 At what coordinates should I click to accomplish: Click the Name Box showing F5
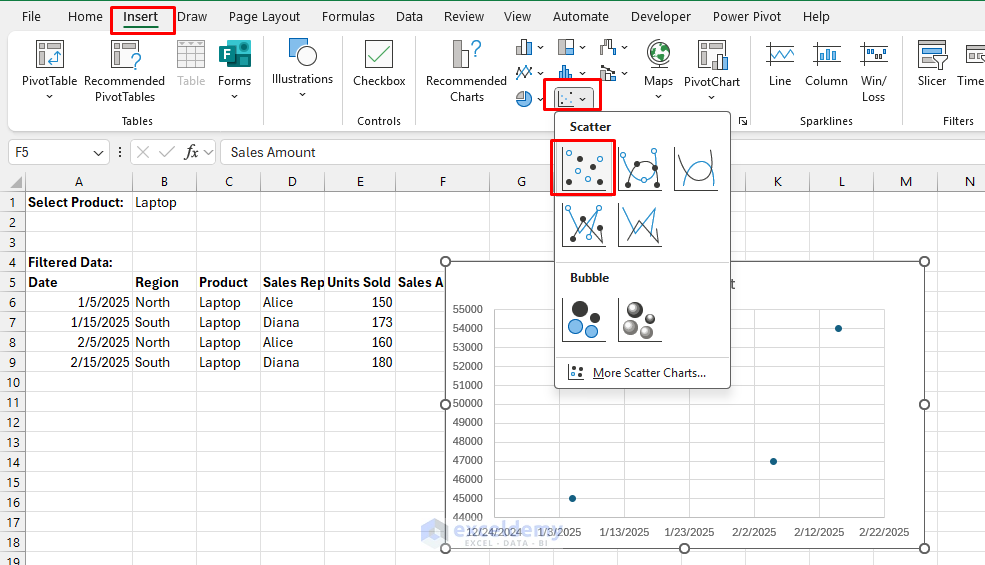coord(49,152)
